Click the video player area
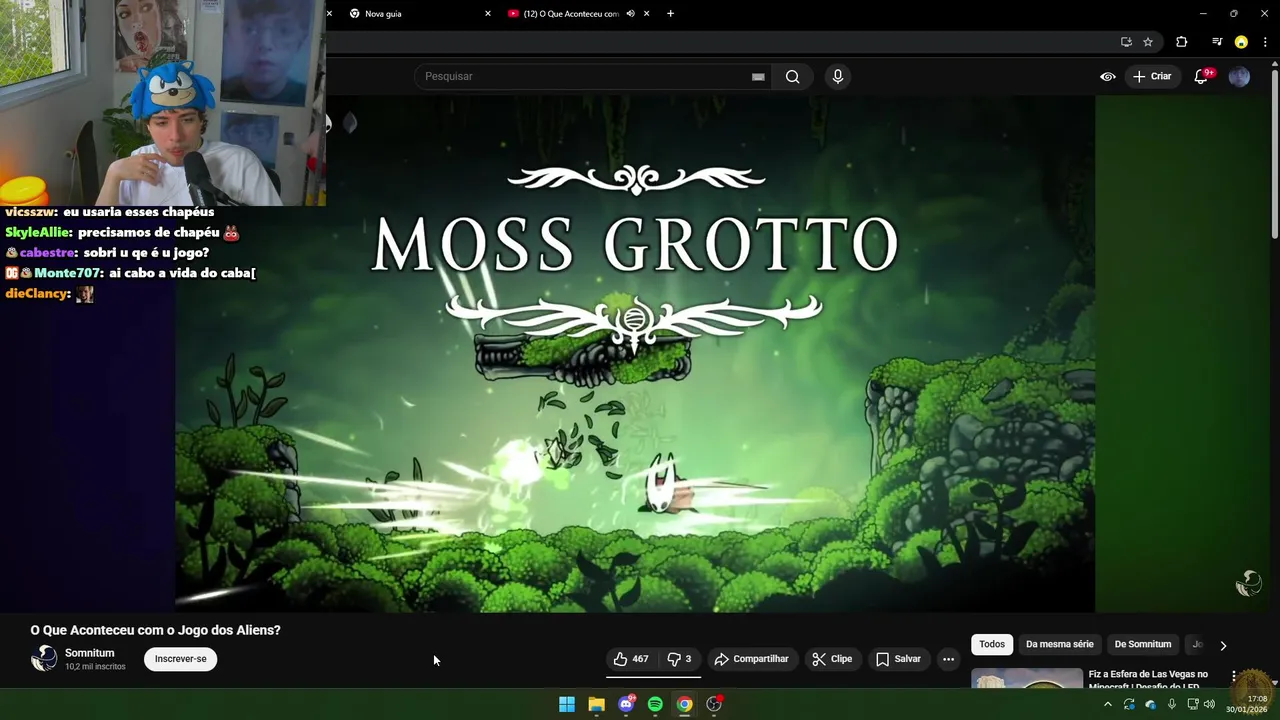The image size is (1280, 720). point(635,353)
